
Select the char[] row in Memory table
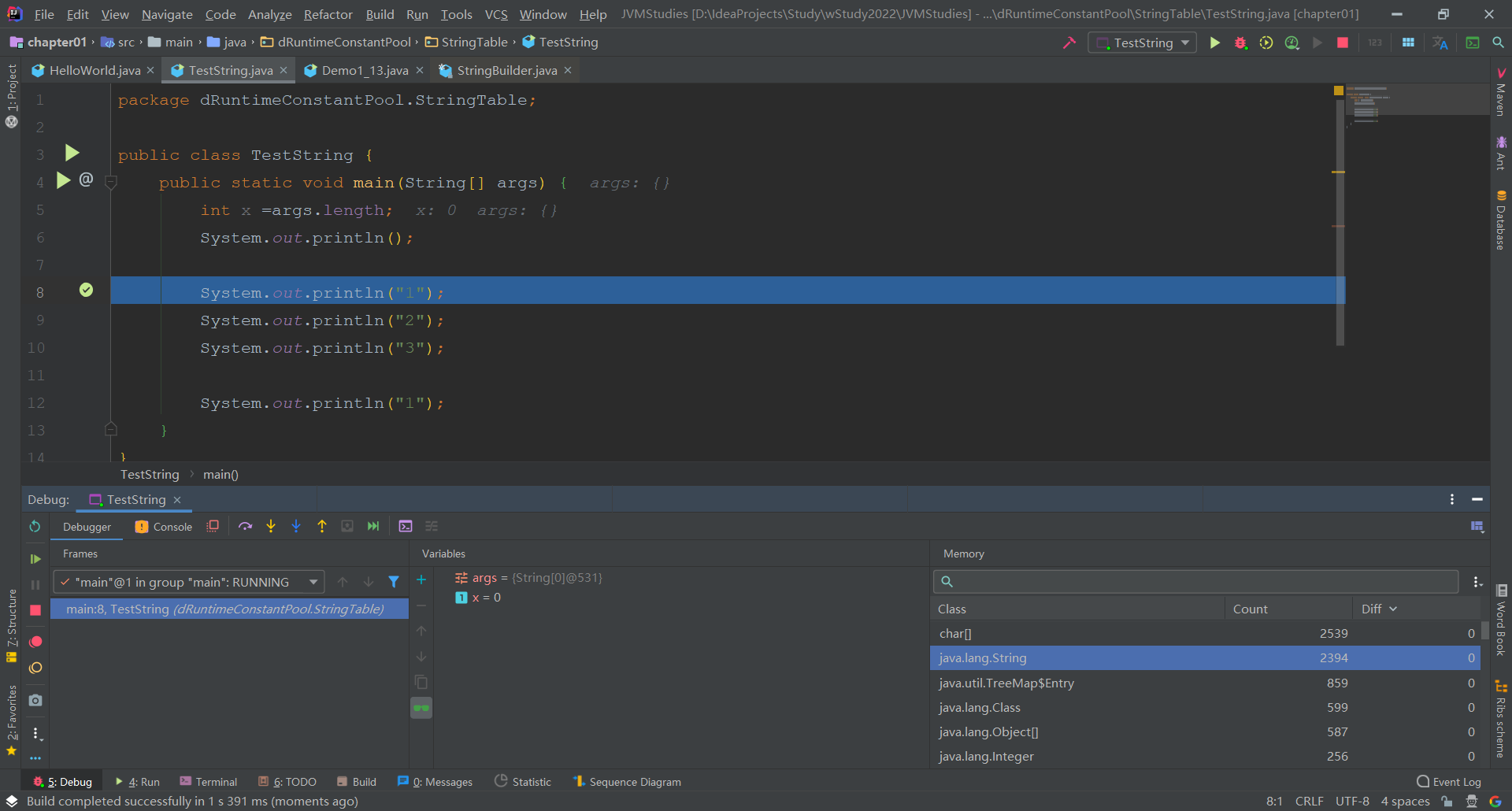(1205, 633)
